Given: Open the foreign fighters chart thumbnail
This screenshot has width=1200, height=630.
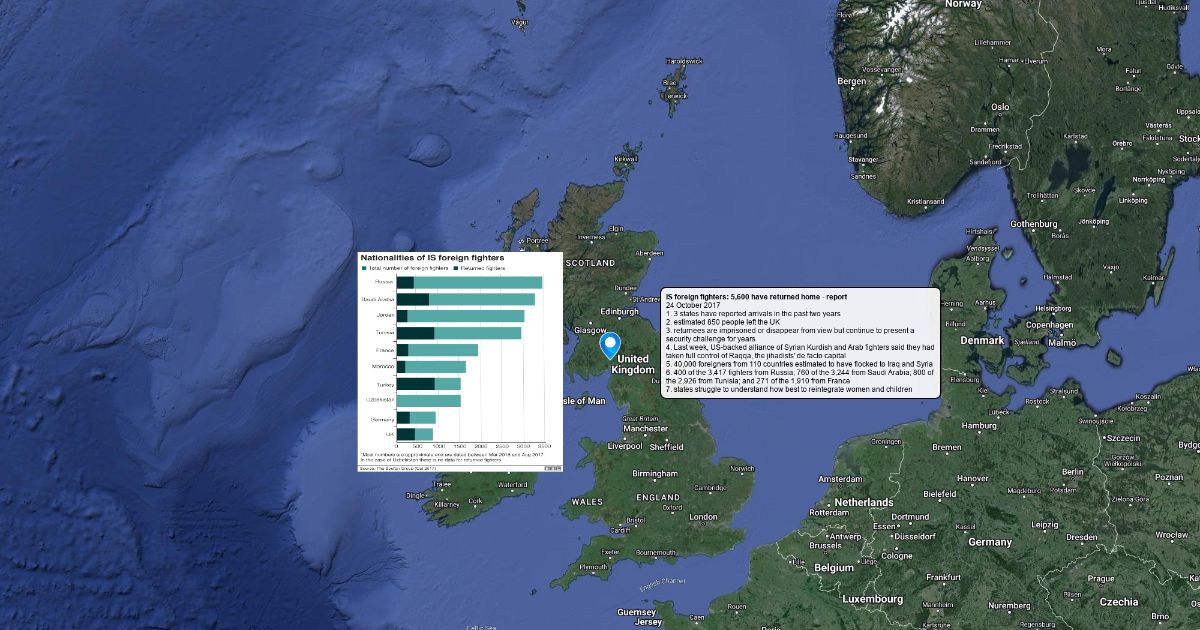Looking at the screenshot, I should pyautogui.click(x=460, y=361).
